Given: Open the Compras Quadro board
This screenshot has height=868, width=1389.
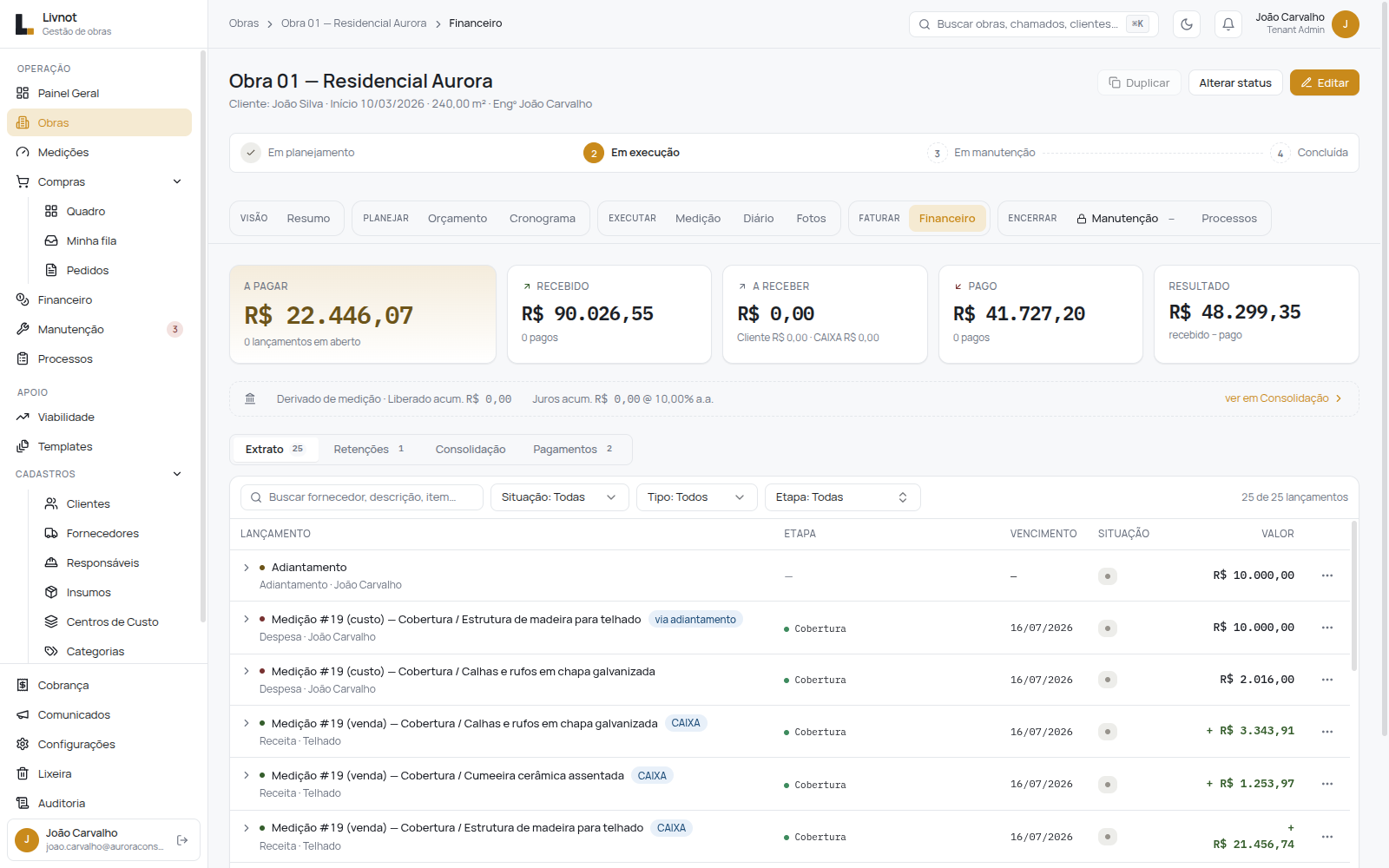Looking at the screenshot, I should pyautogui.click(x=113, y=211).
